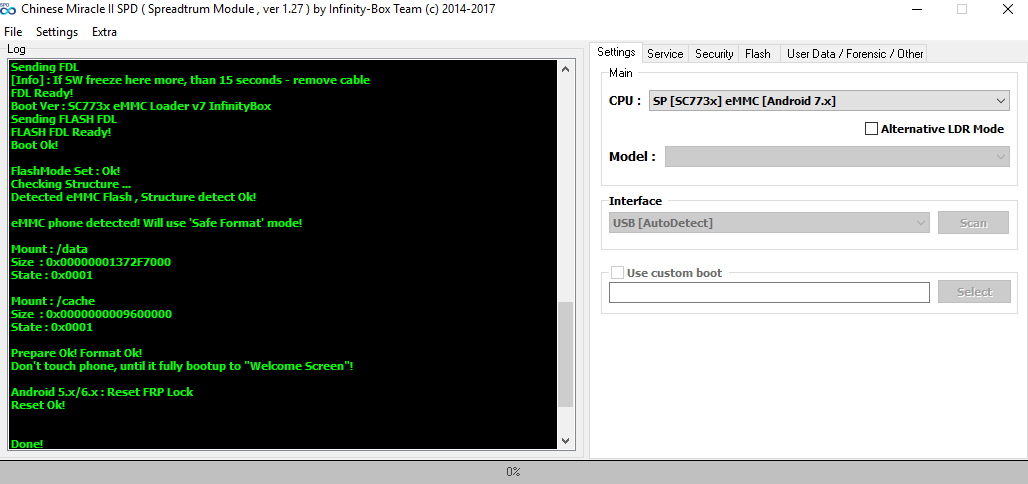Screen dimensions: 1028x484
Task: Click 'Mount : /data' log line
Action: pos(49,249)
